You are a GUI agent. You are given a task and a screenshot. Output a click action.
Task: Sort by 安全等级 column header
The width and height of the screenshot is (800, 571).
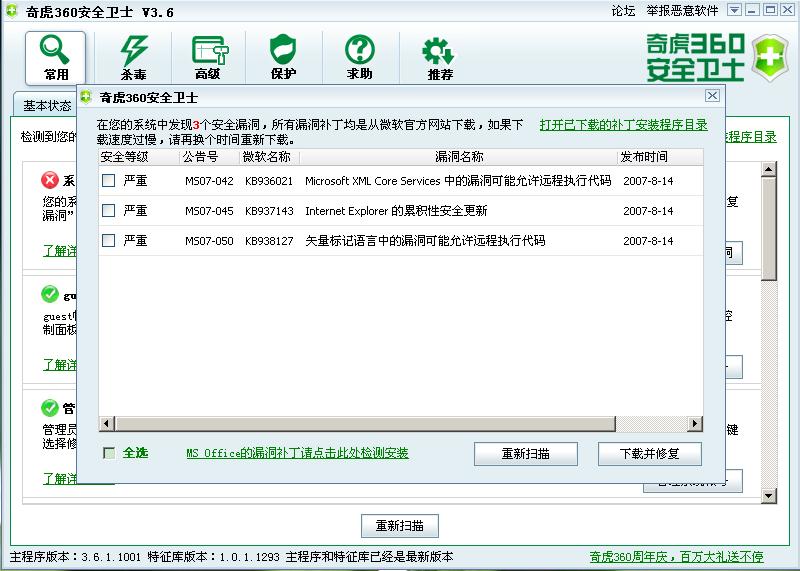(x=139, y=157)
